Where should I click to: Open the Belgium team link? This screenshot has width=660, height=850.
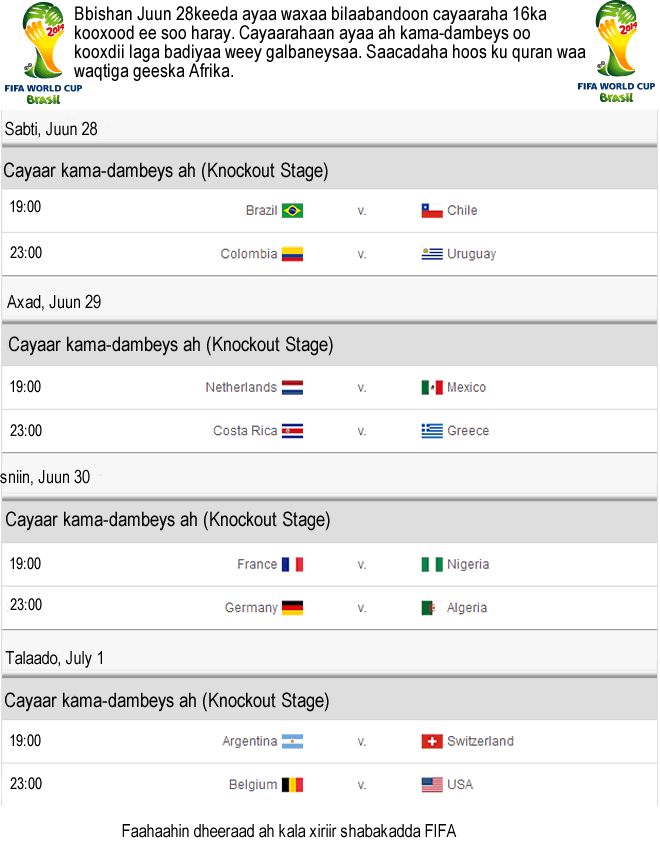click(x=253, y=785)
